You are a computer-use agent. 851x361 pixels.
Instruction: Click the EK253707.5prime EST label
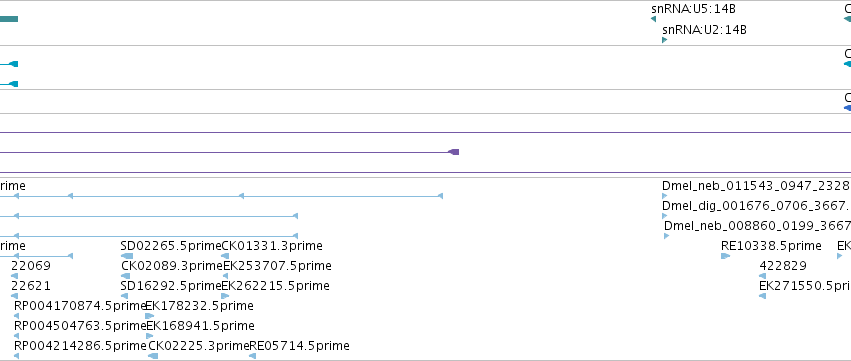[277, 266]
